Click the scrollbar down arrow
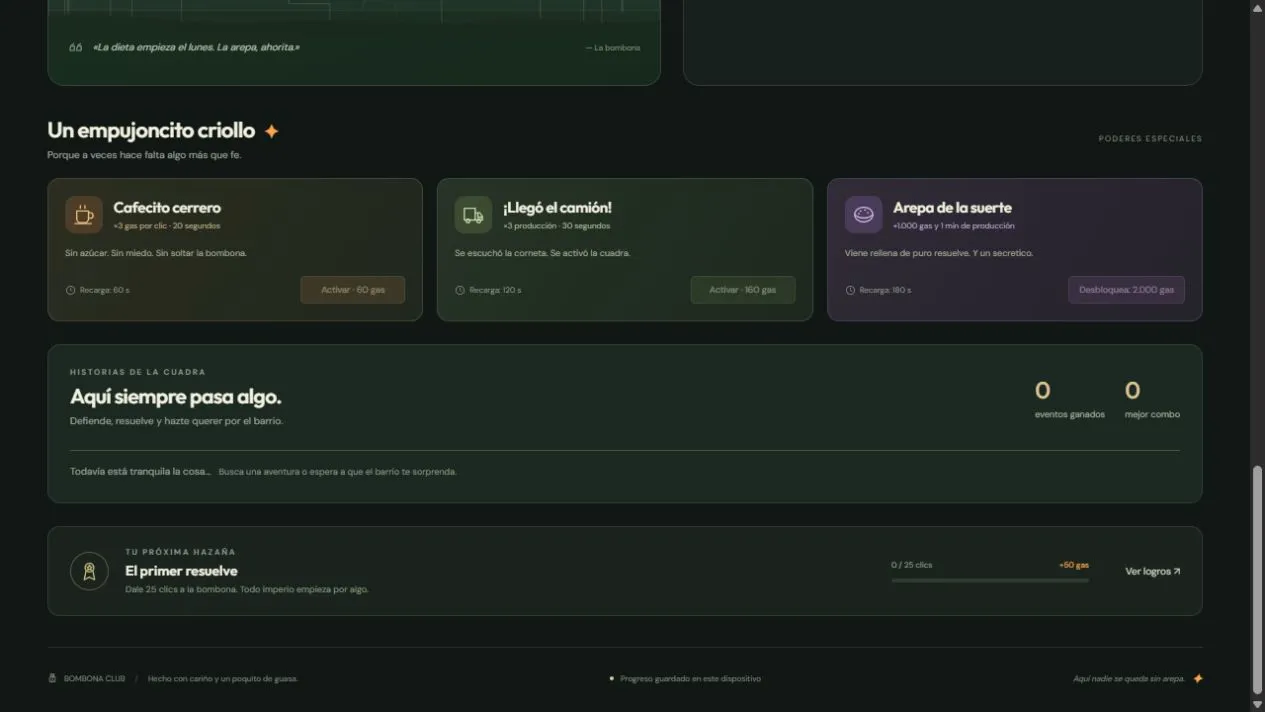1265x712 pixels. (x=1257, y=704)
